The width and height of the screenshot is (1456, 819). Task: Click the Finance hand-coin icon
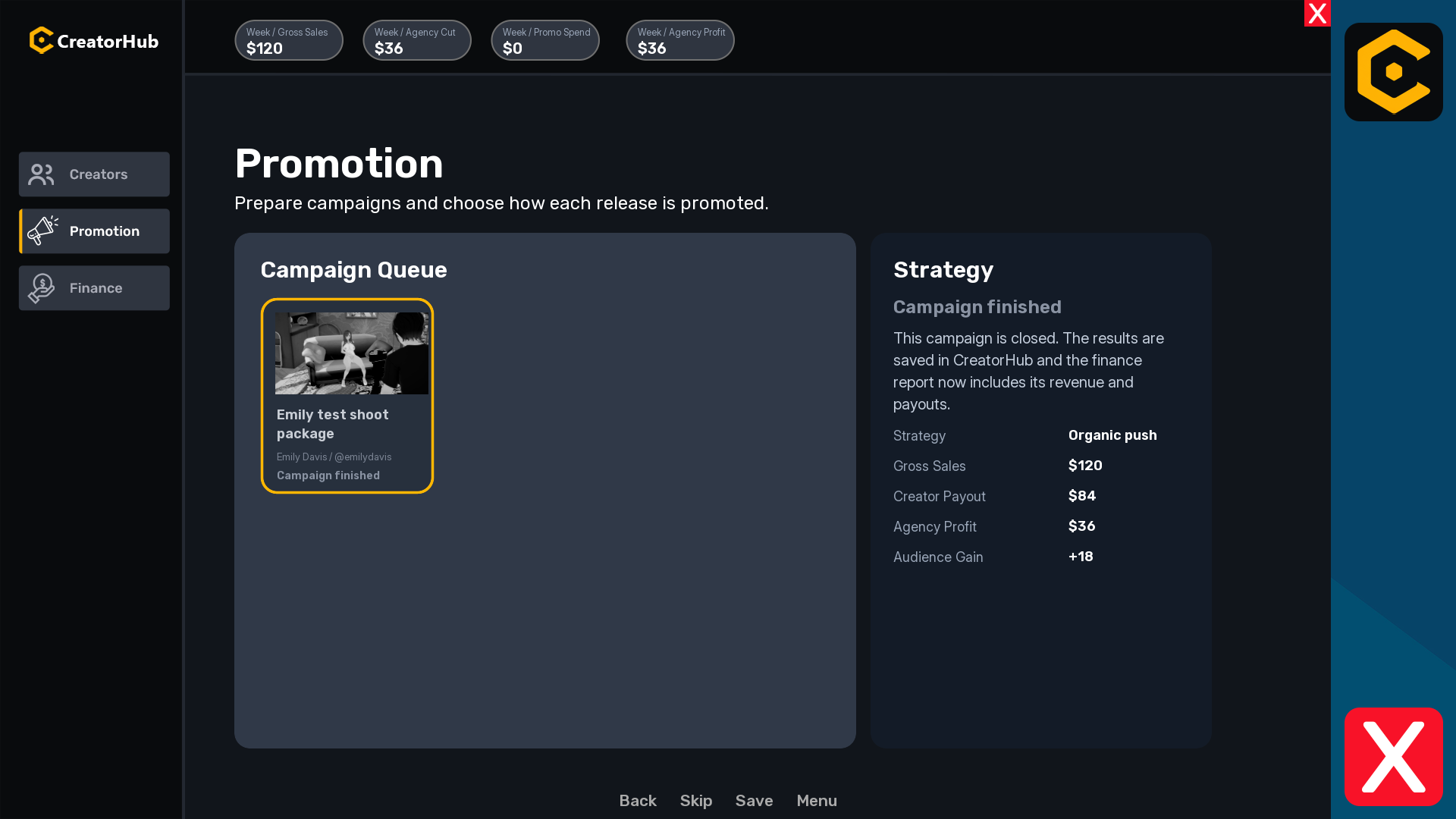[x=42, y=288]
